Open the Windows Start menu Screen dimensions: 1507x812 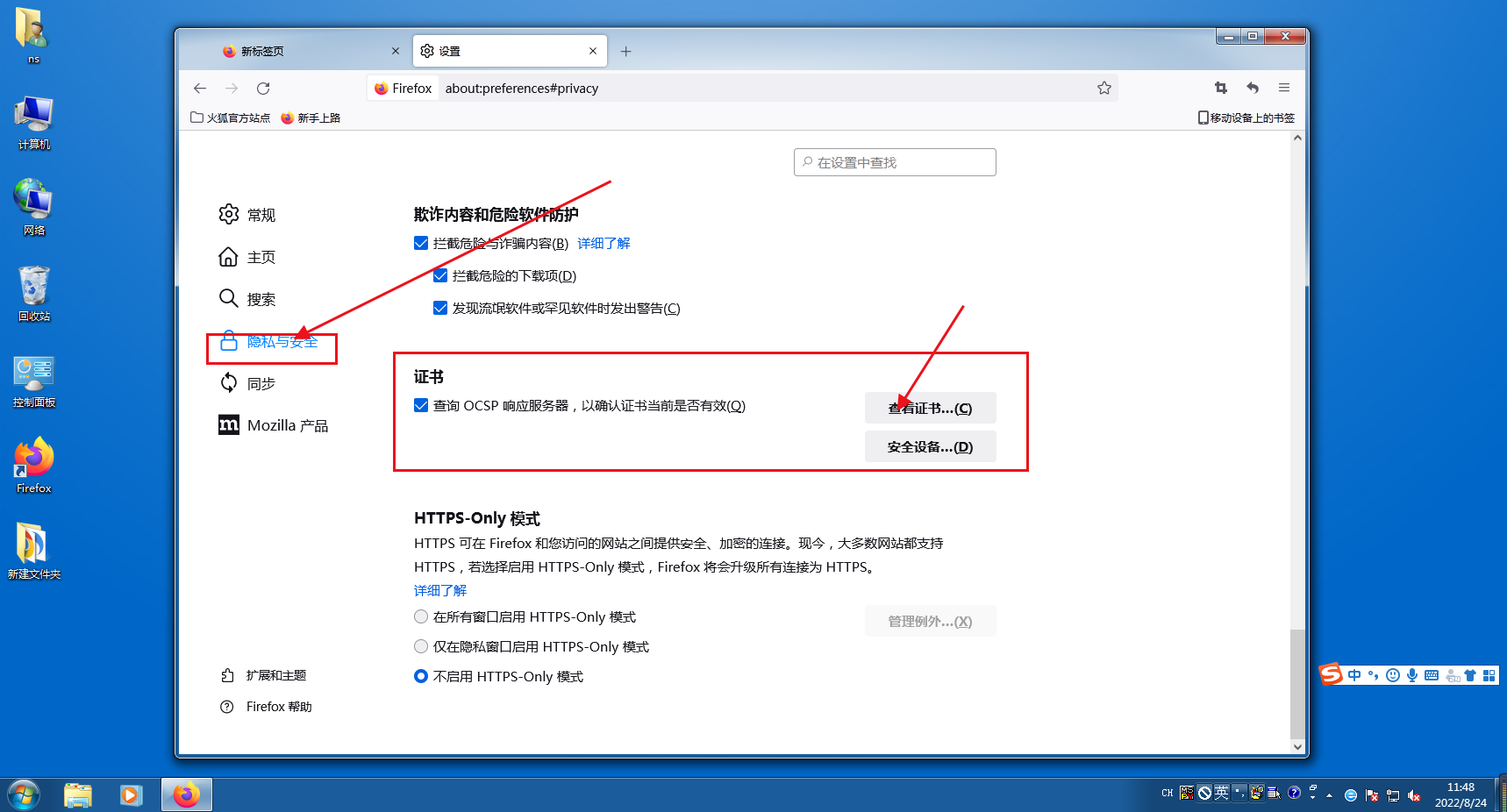pyautogui.click(x=24, y=795)
